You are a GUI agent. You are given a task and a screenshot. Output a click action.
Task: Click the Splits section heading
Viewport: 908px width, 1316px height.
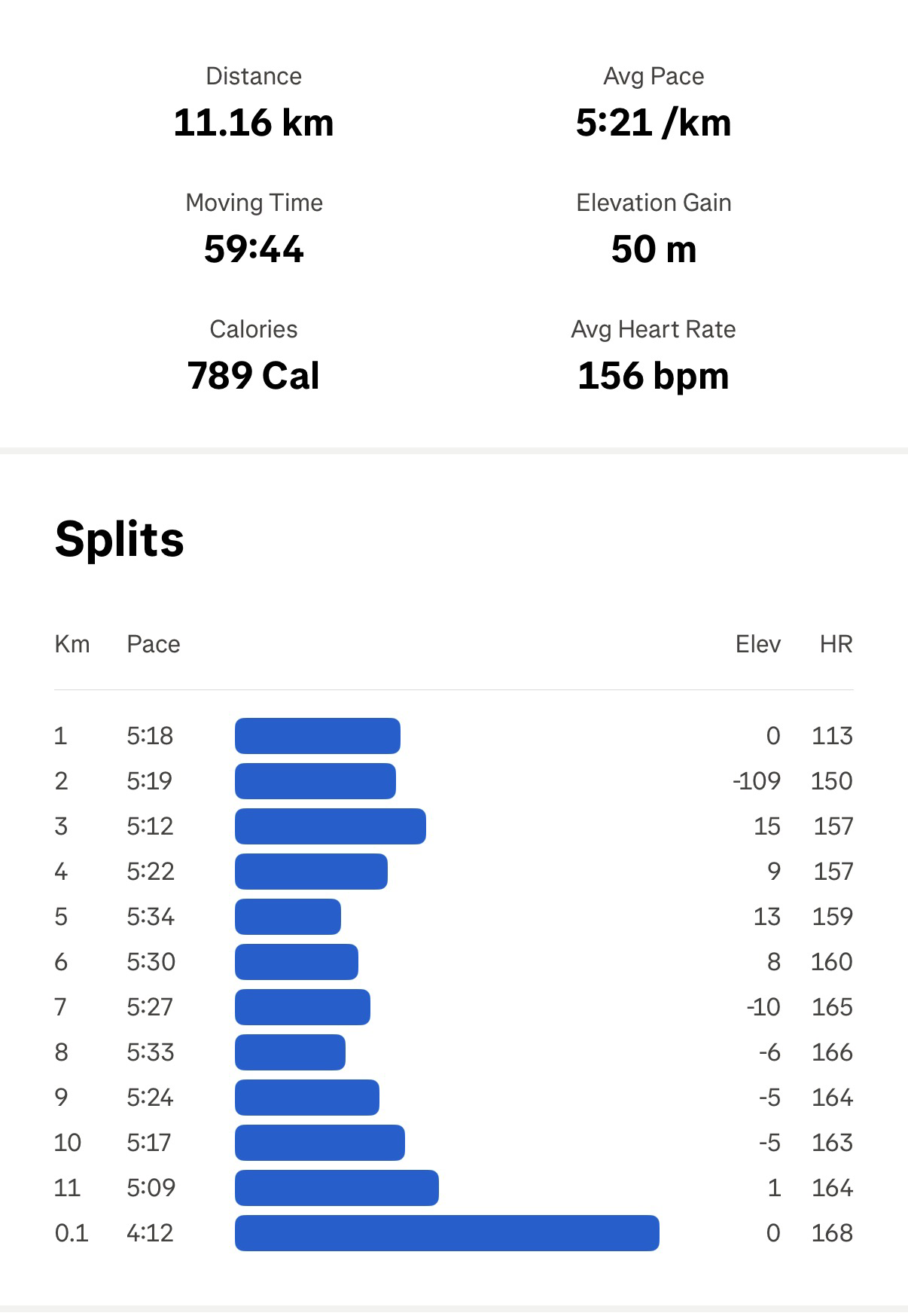120,539
